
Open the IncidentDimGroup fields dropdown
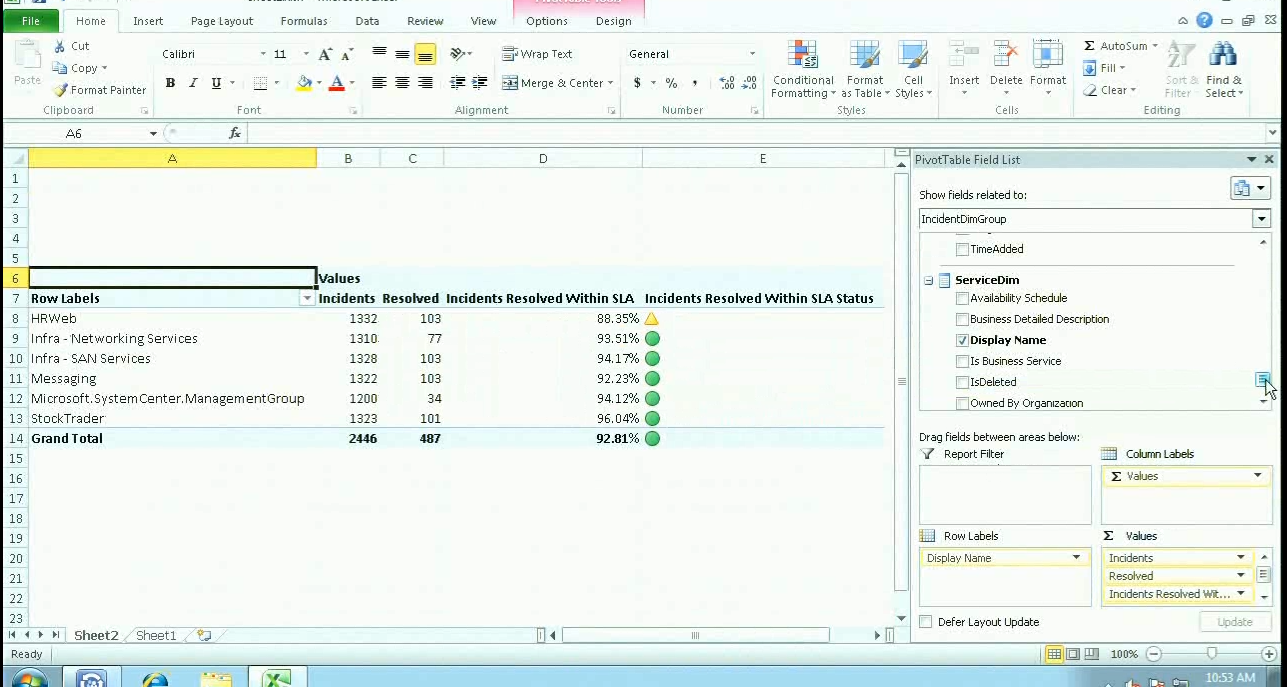click(1261, 219)
